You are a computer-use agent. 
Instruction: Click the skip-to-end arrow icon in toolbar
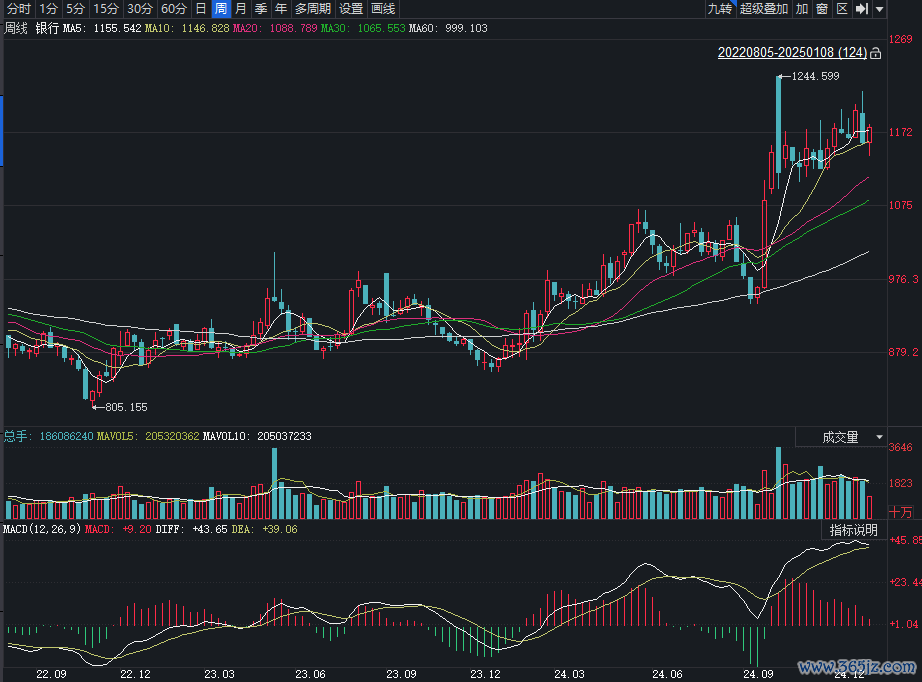click(x=861, y=9)
